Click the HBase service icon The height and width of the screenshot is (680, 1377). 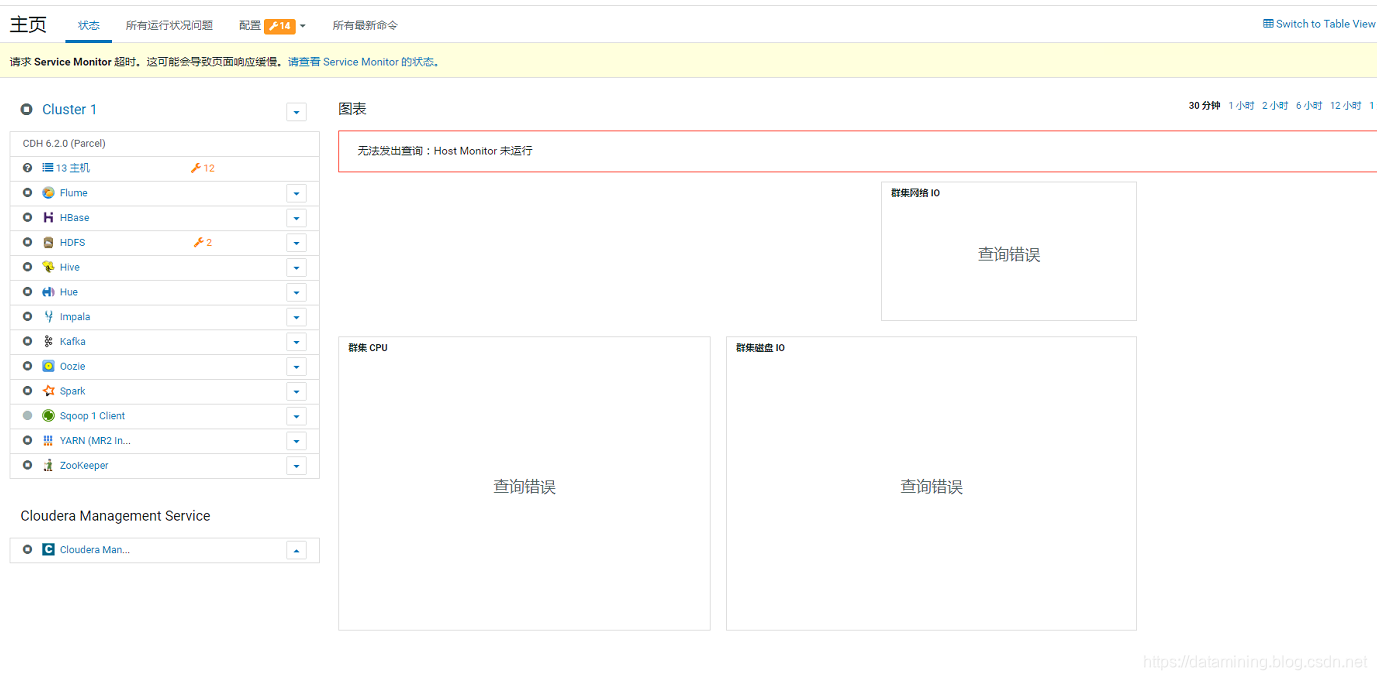click(48, 218)
